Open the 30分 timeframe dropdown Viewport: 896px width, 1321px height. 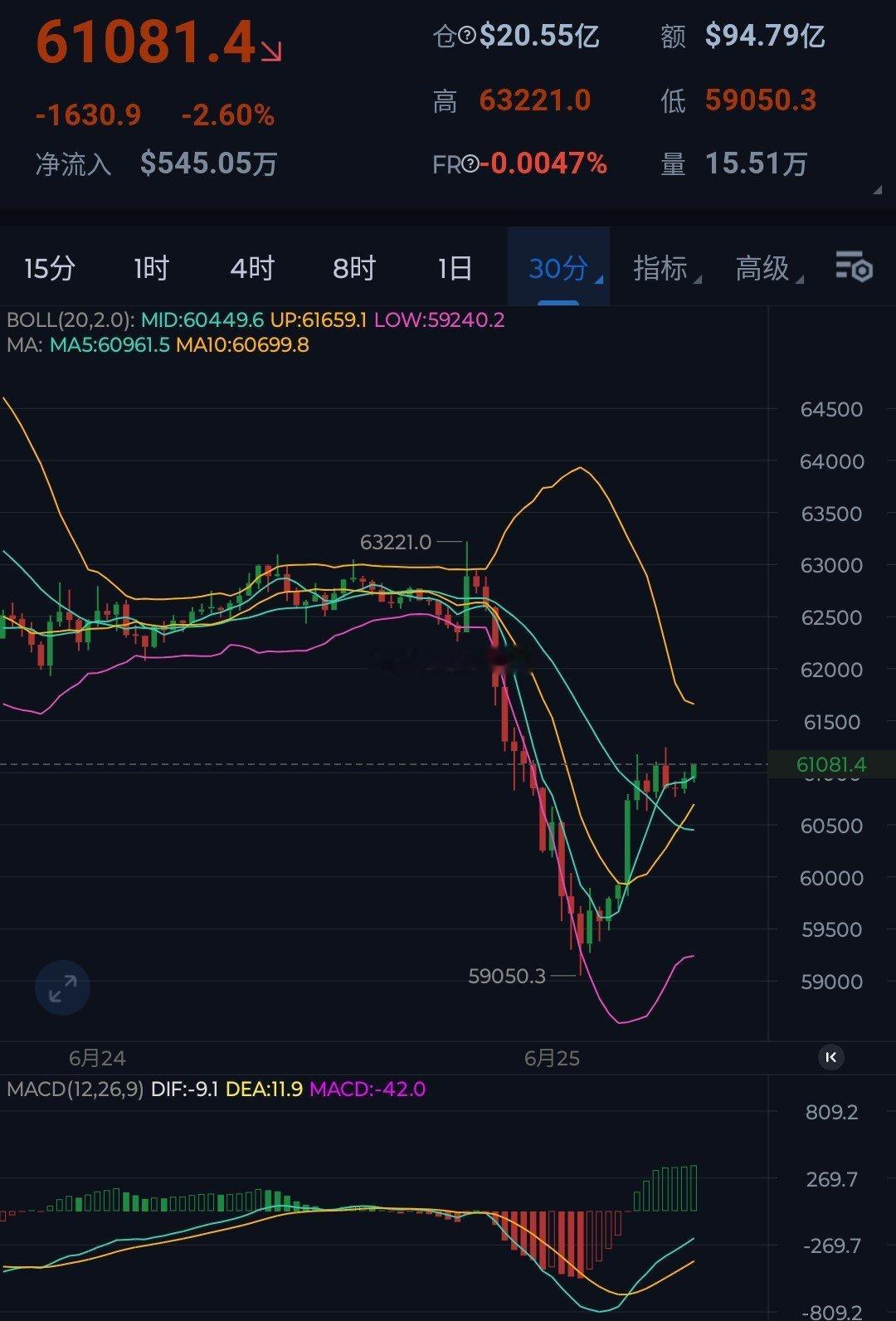[558, 267]
